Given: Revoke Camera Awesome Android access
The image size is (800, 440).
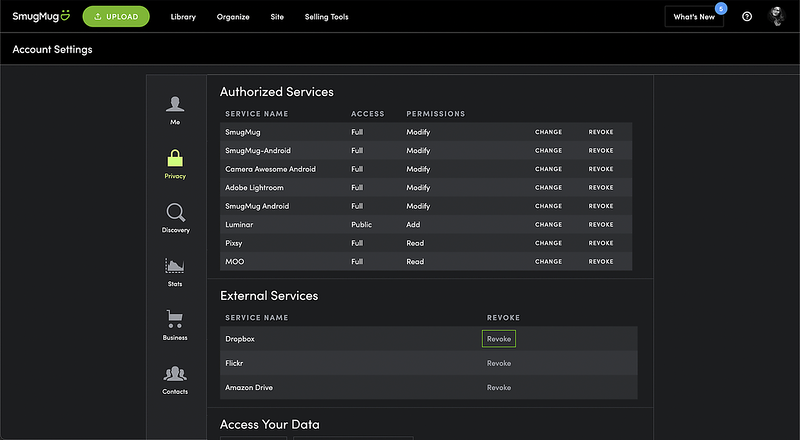Looking at the screenshot, I should [x=601, y=169].
